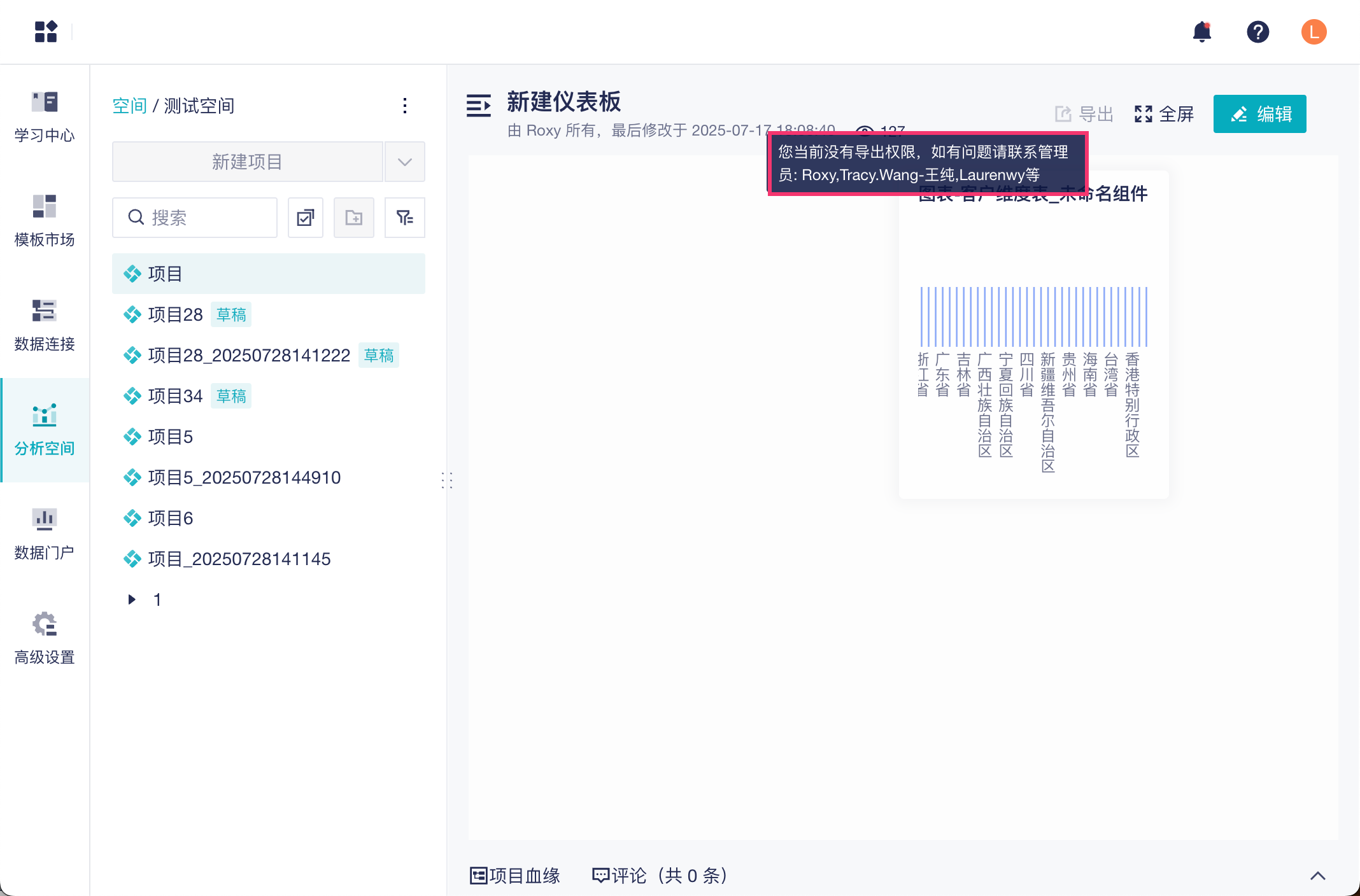Open 高级设置 in the sidebar
This screenshot has height=896, width=1360.
click(x=45, y=638)
